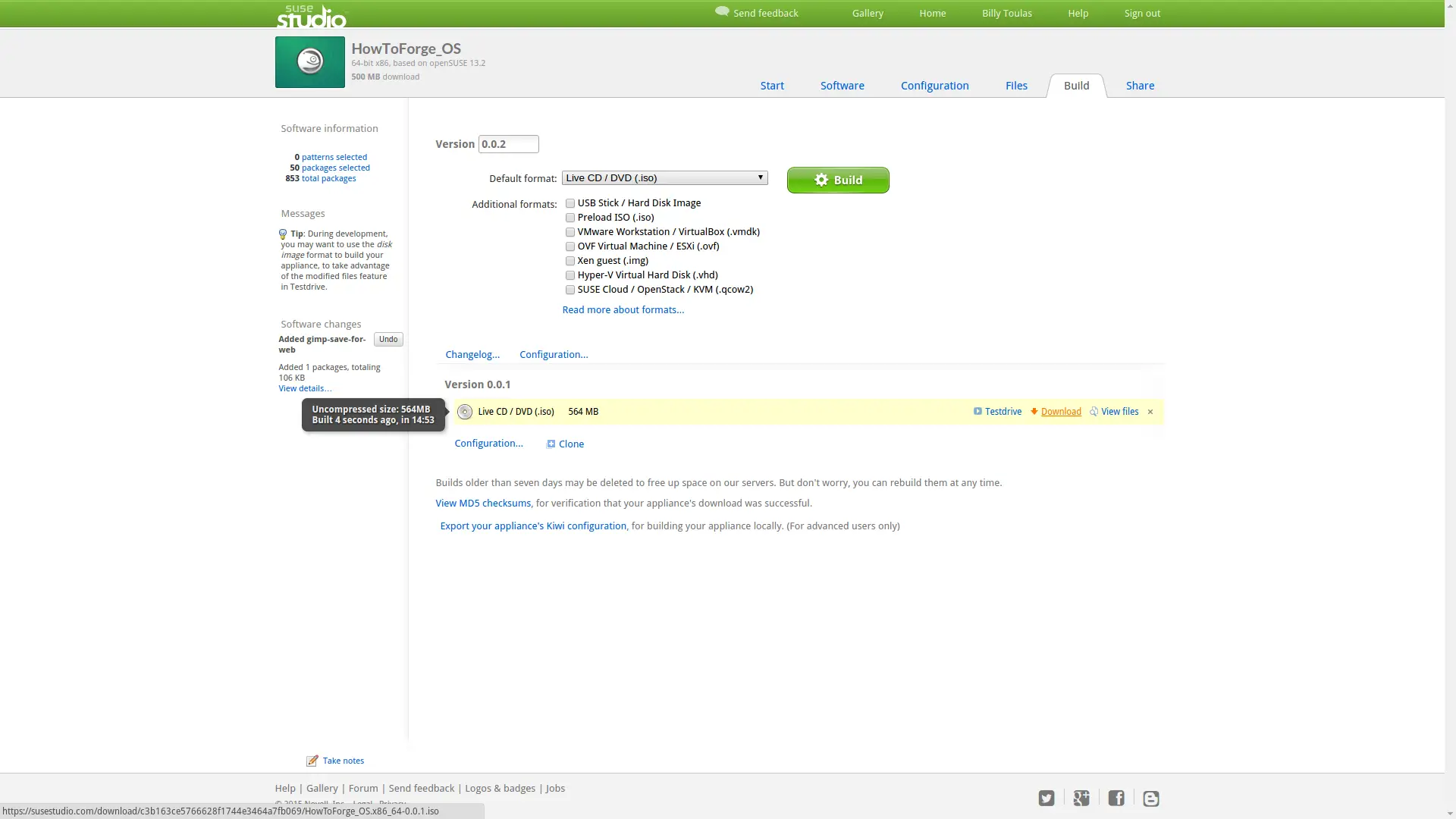Click the HowToForge_OS appliance logo thumbnail
Screen dimensions: 1456x819
click(309, 62)
